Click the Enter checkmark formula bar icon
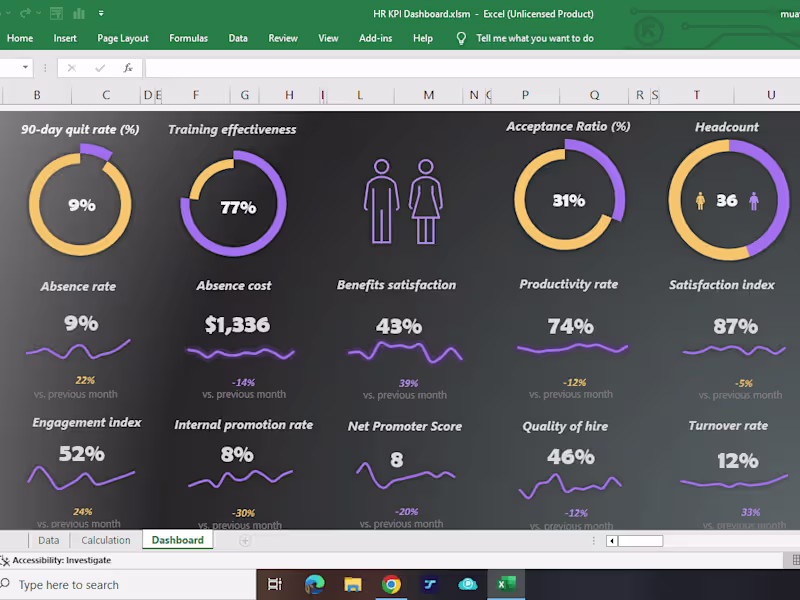This screenshot has height=600, width=800. 100,68
